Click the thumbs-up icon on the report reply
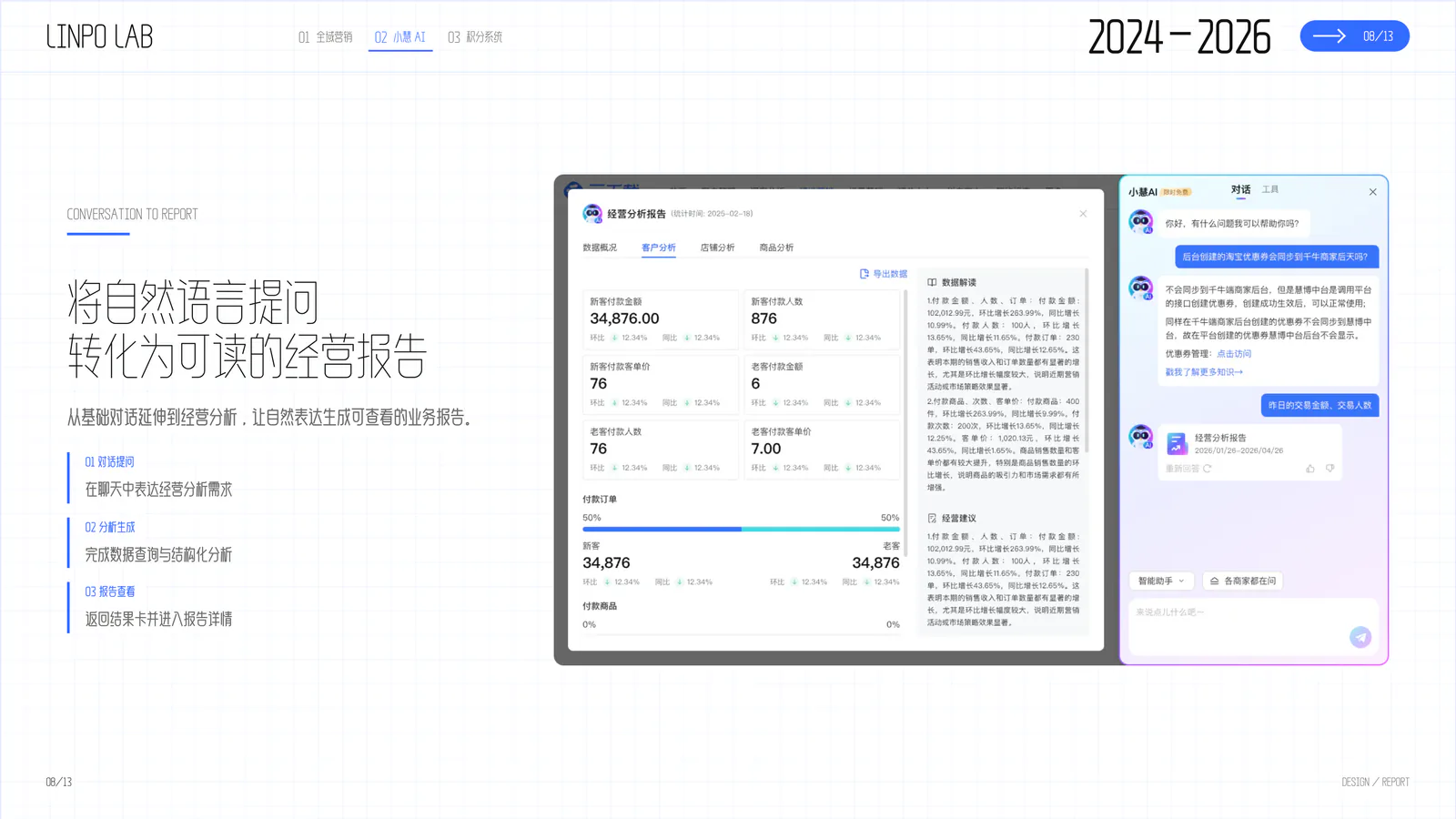1456x819 pixels. (1310, 469)
